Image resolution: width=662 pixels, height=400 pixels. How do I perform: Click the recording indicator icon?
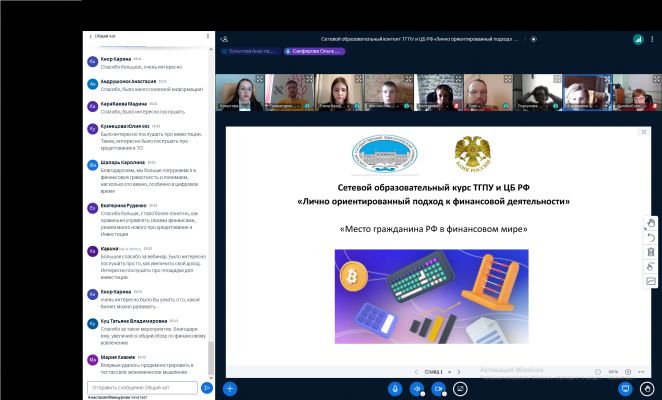click(x=534, y=39)
